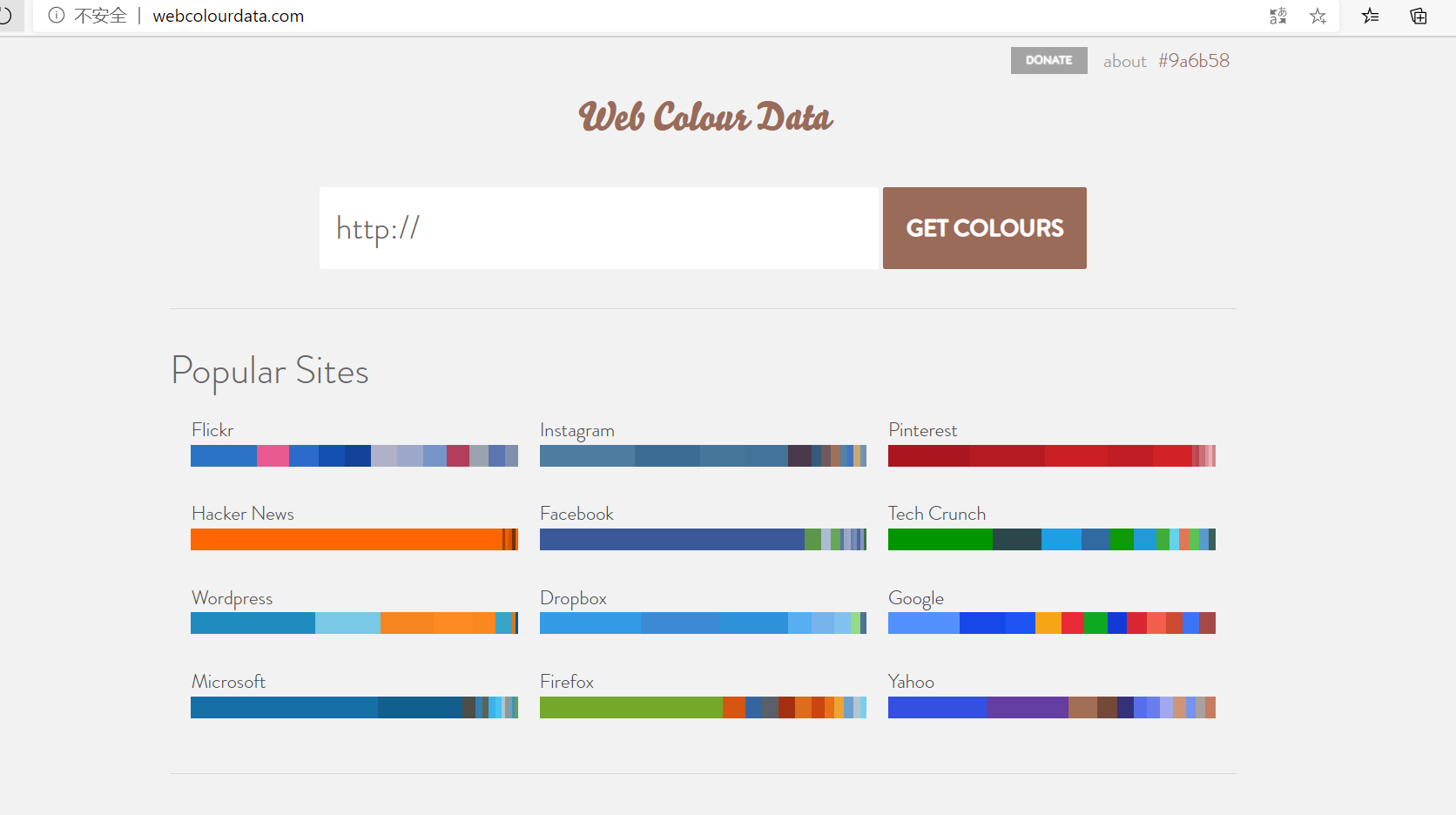The width and height of the screenshot is (1456, 815).
Task: Click the site info security icon
Action: click(57, 16)
